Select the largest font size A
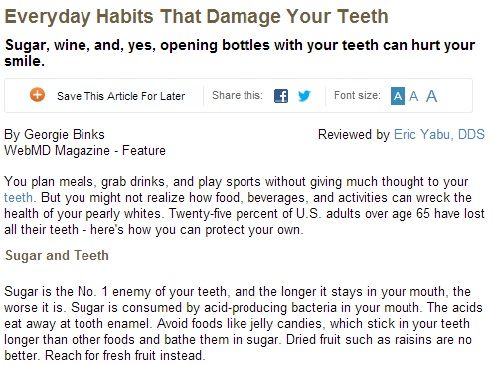This screenshot has height=365, width=494. 431,96
